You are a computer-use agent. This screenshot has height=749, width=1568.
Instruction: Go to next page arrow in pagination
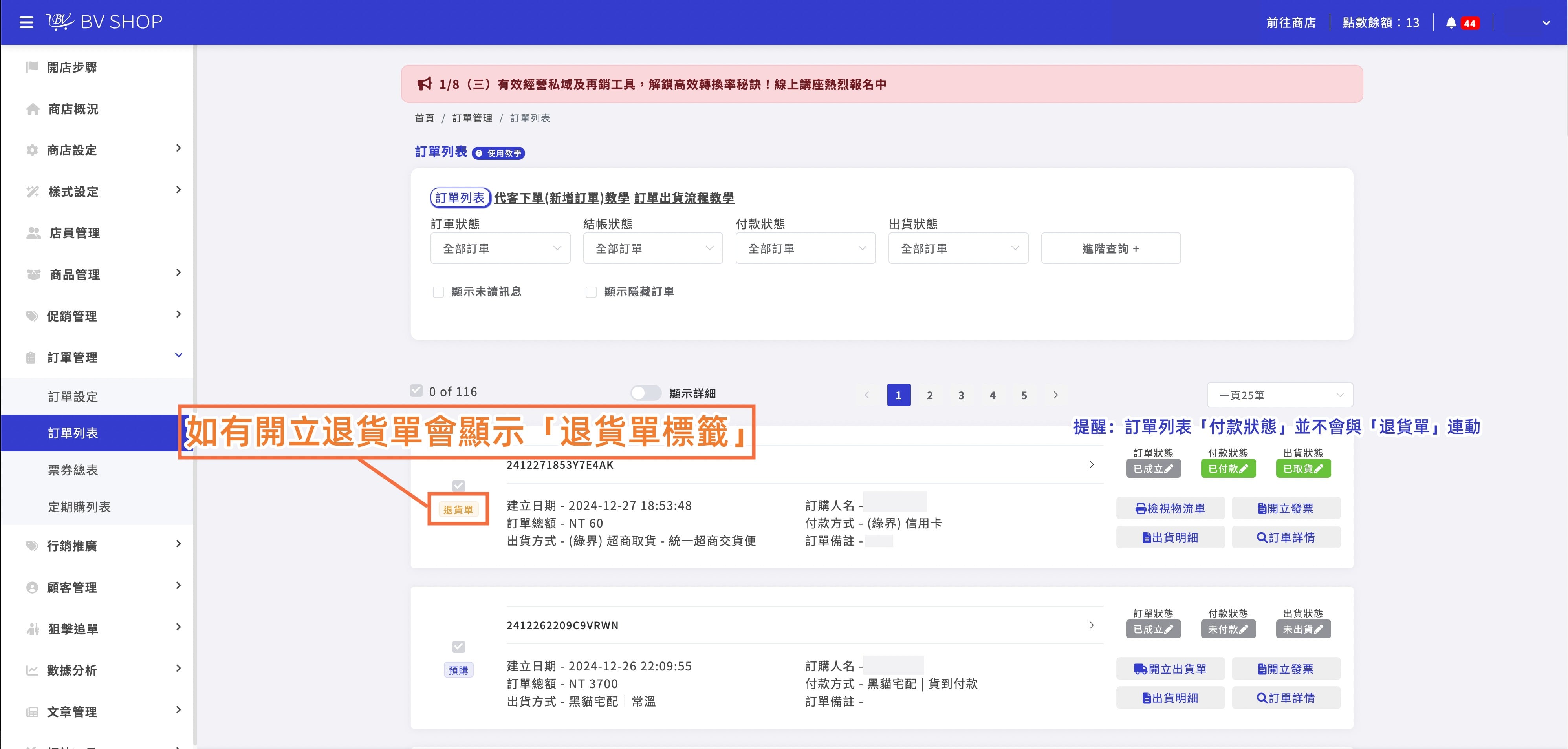[x=1055, y=395]
